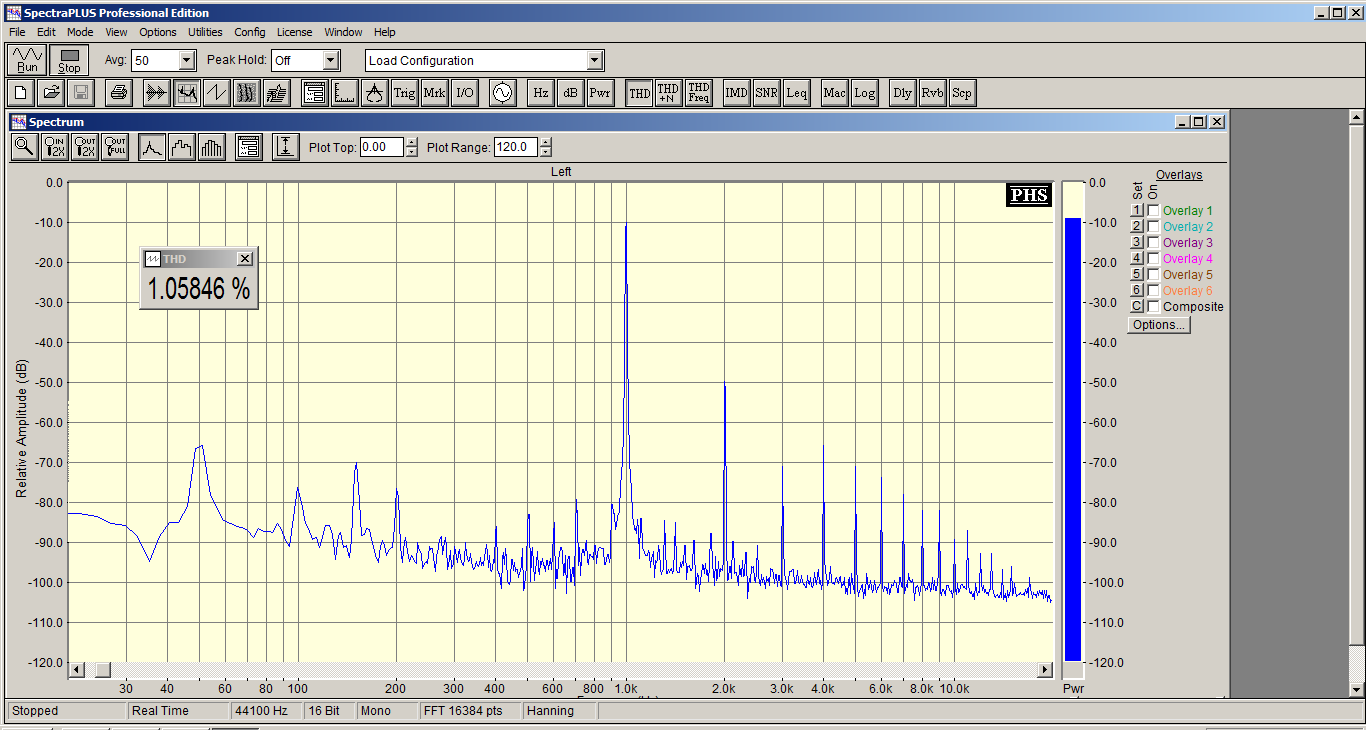Click the SNR utility toolbar button
This screenshot has height=730, width=1366.
767,93
